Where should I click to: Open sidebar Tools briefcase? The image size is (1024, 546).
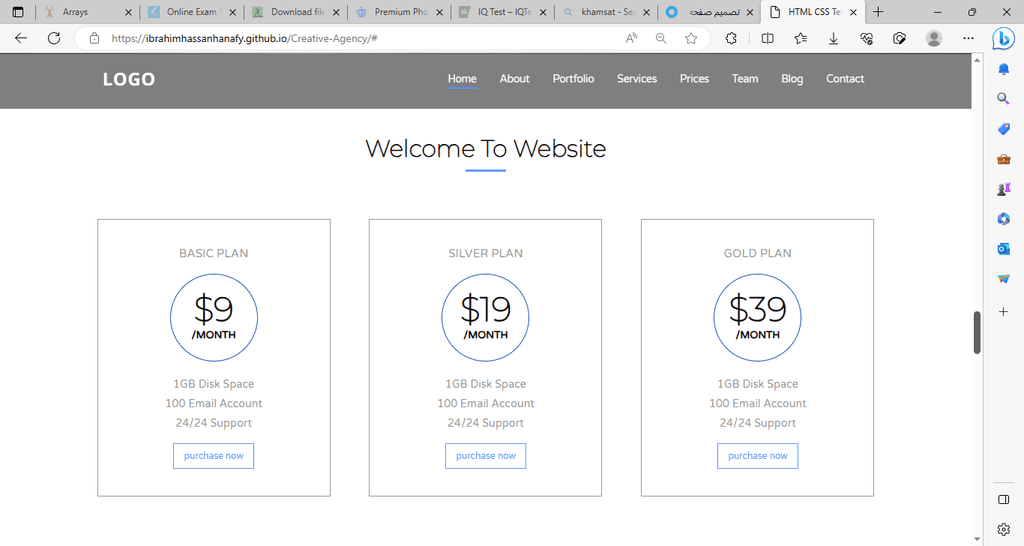click(x=1004, y=159)
